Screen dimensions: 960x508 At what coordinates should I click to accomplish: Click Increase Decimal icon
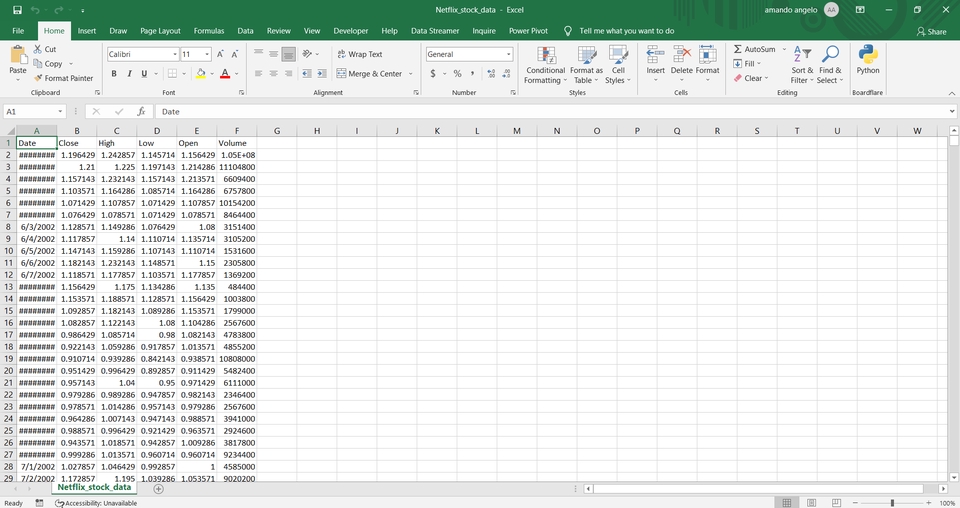(491, 73)
